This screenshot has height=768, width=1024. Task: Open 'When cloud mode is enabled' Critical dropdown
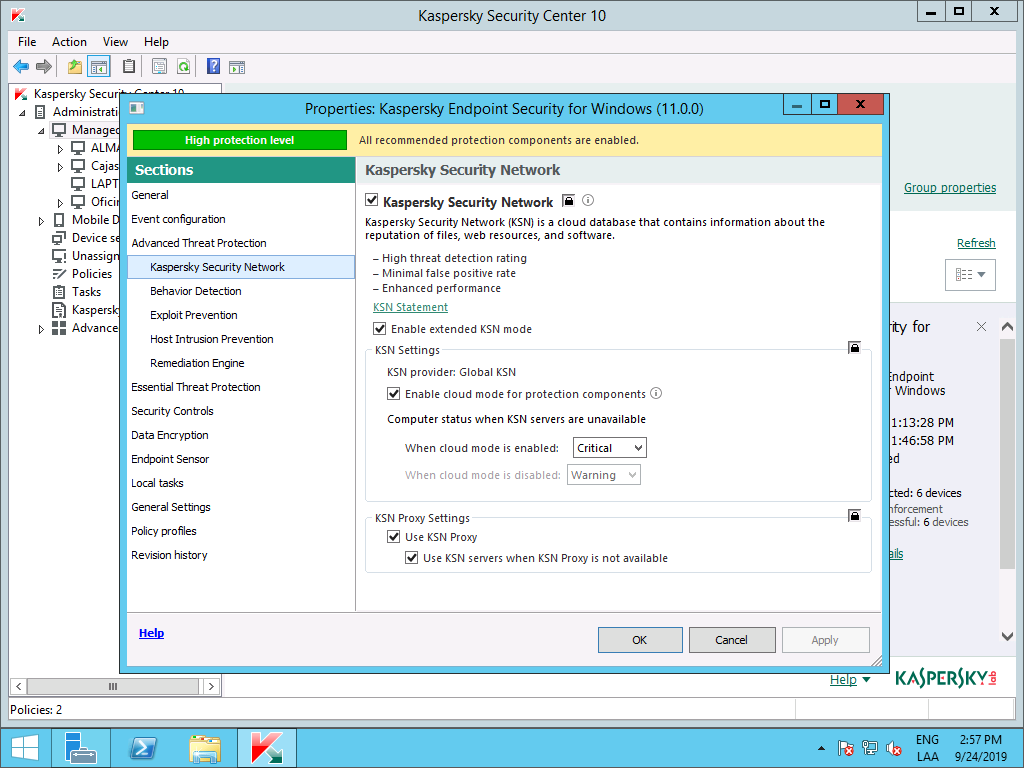tap(609, 448)
